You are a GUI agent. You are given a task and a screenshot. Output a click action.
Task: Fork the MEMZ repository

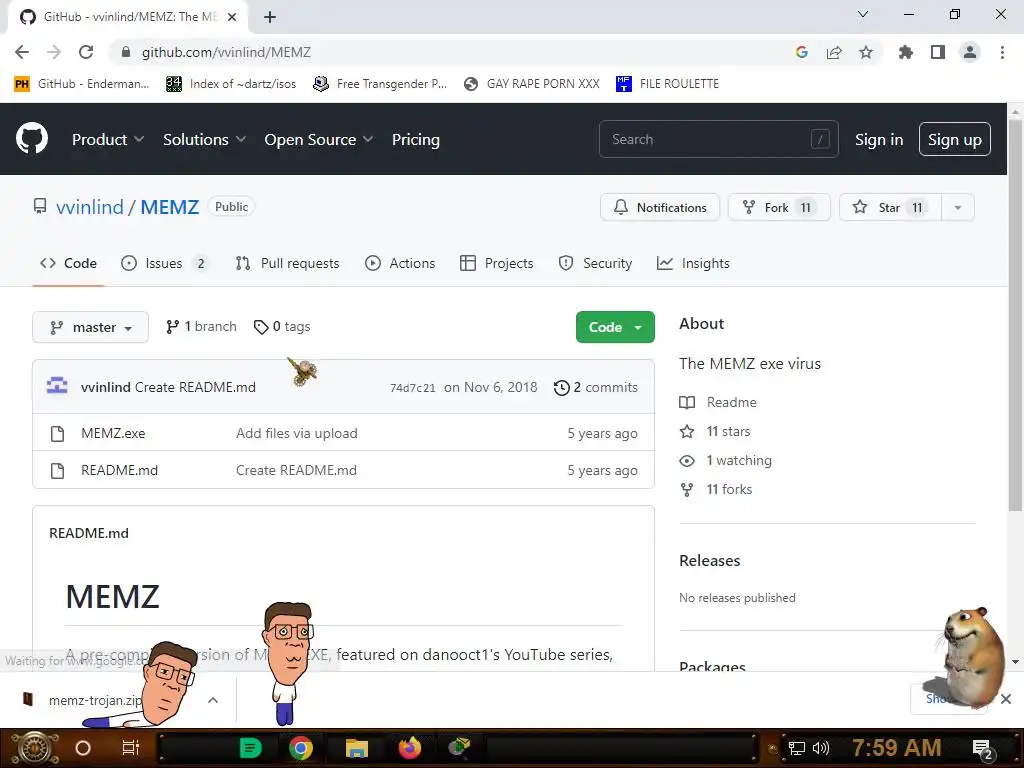[779, 208]
